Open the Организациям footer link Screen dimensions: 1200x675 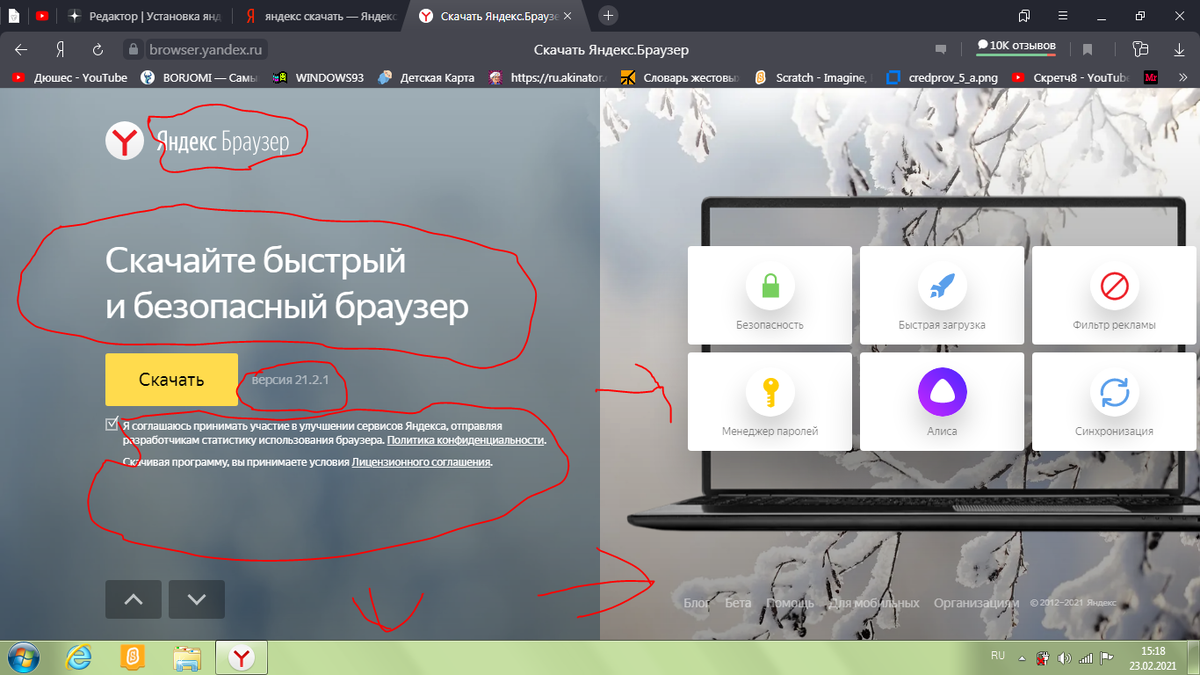click(x=977, y=603)
